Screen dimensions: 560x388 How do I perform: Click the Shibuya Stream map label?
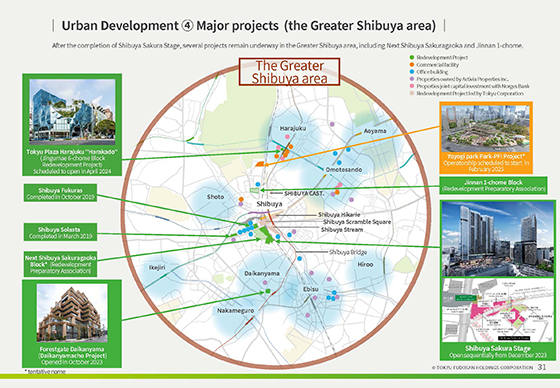tap(342, 230)
